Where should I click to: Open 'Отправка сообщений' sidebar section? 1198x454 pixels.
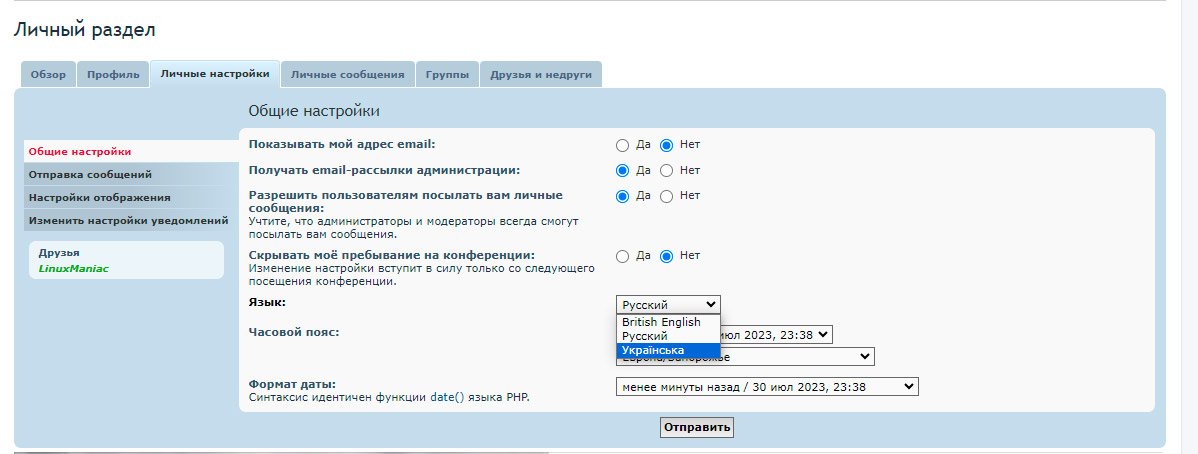pyautogui.click(x=90, y=174)
